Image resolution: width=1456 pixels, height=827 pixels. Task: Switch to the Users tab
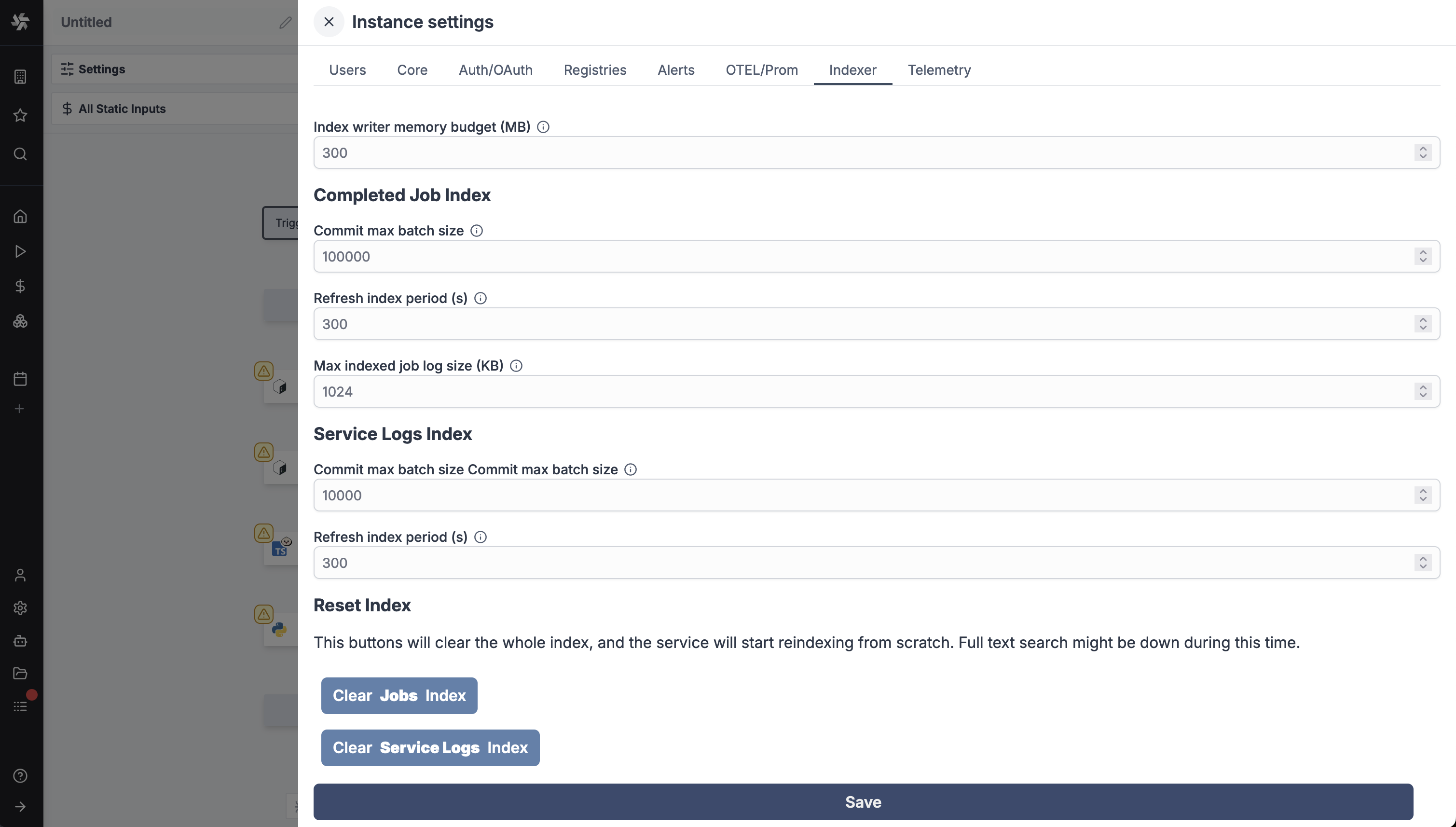pos(347,70)
